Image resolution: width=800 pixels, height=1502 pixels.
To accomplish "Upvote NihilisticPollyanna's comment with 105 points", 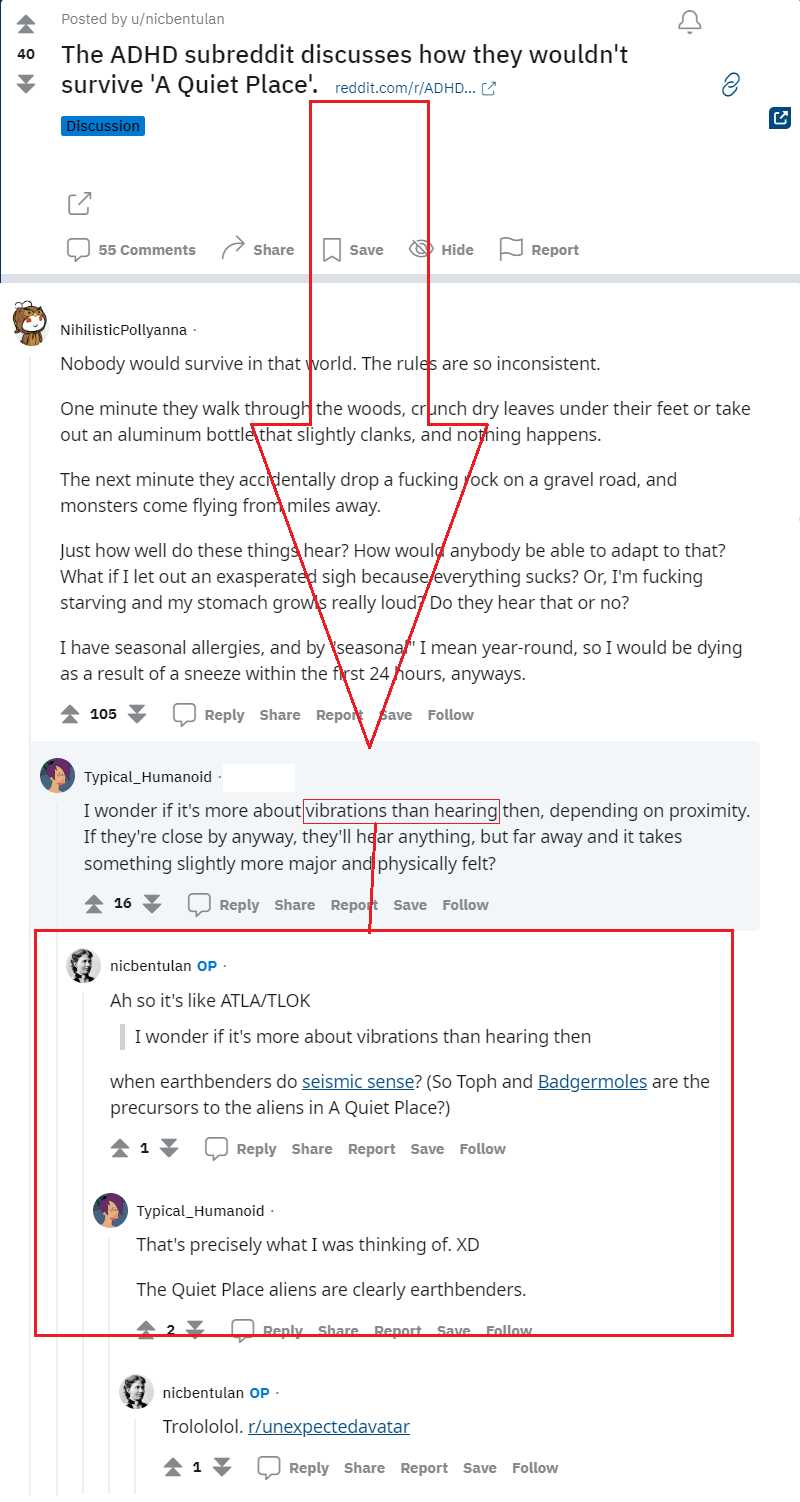I will click(70, 714).
